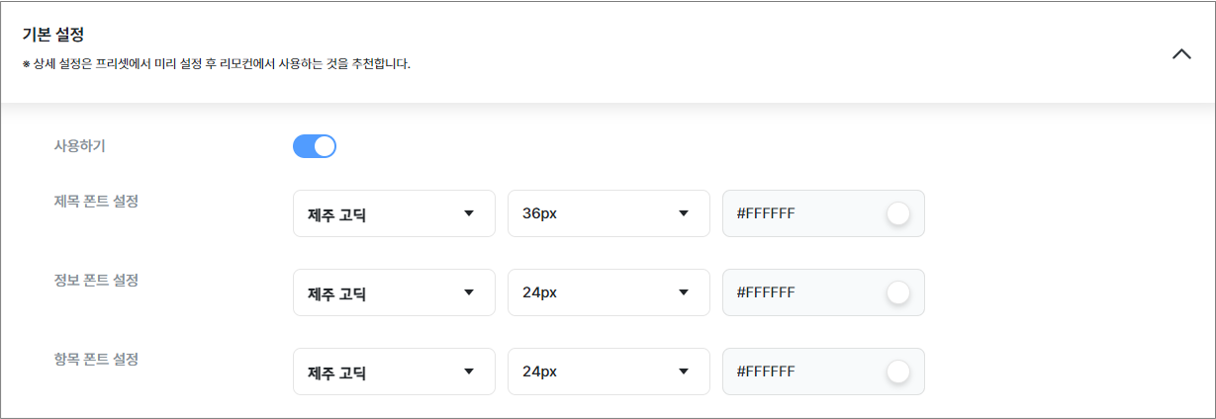Click the 항목 폰트 color swatch circle

click(898, 372)
